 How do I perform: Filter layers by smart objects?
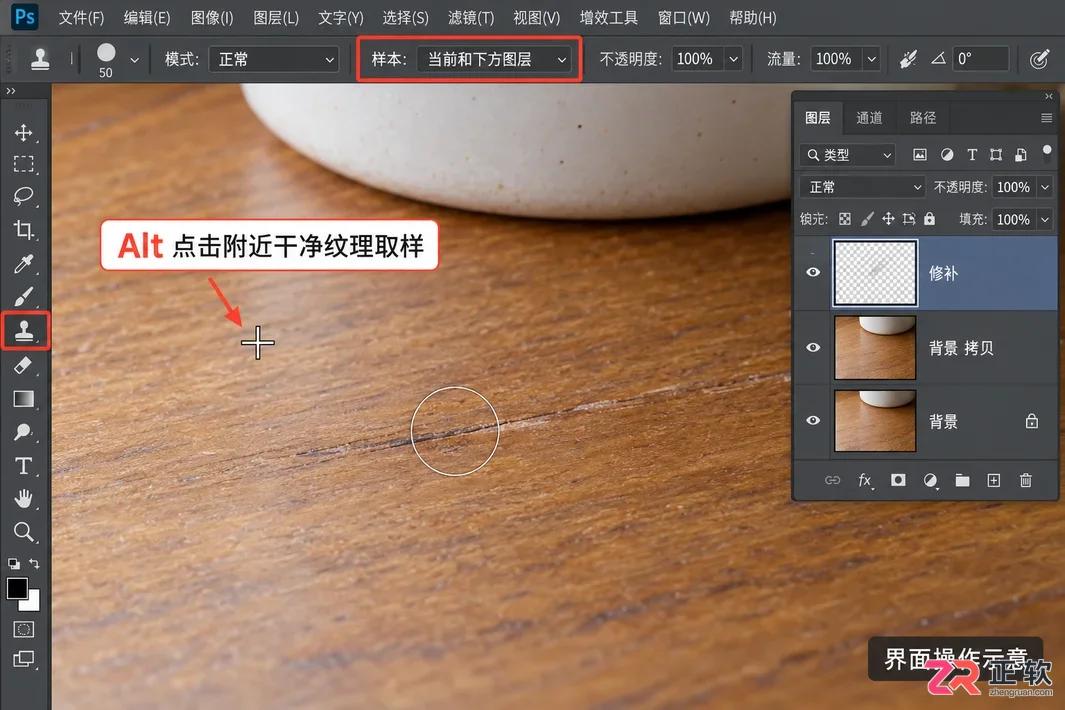[1021, 155]
